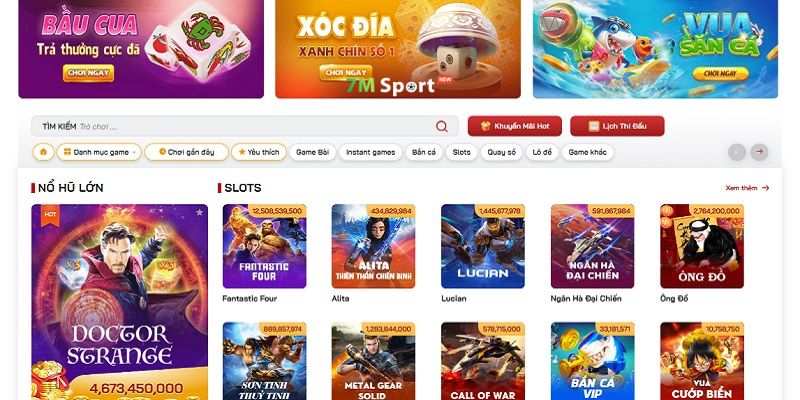The height and width of the screenshot is (400, 800).
Task: Switch to Game Bài category
Action: pos(313,152)
